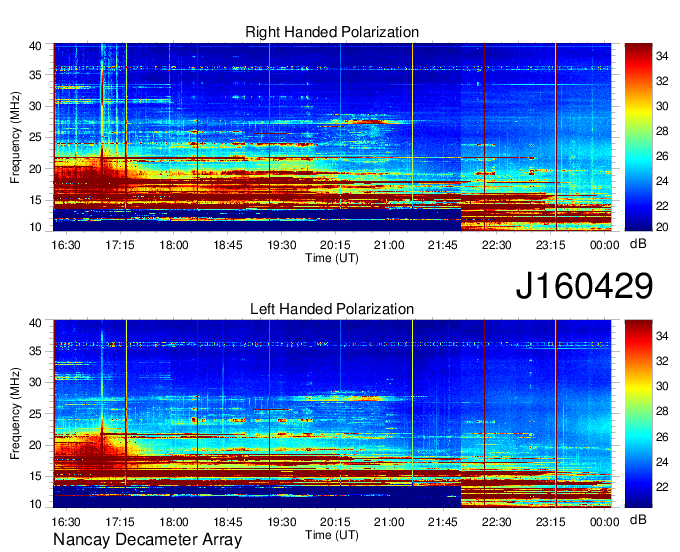Click "Frequency (MHz)" axis label of Right Handed plot
The image size is (680, 552).
pyautogui.click(x=15, y=137)
